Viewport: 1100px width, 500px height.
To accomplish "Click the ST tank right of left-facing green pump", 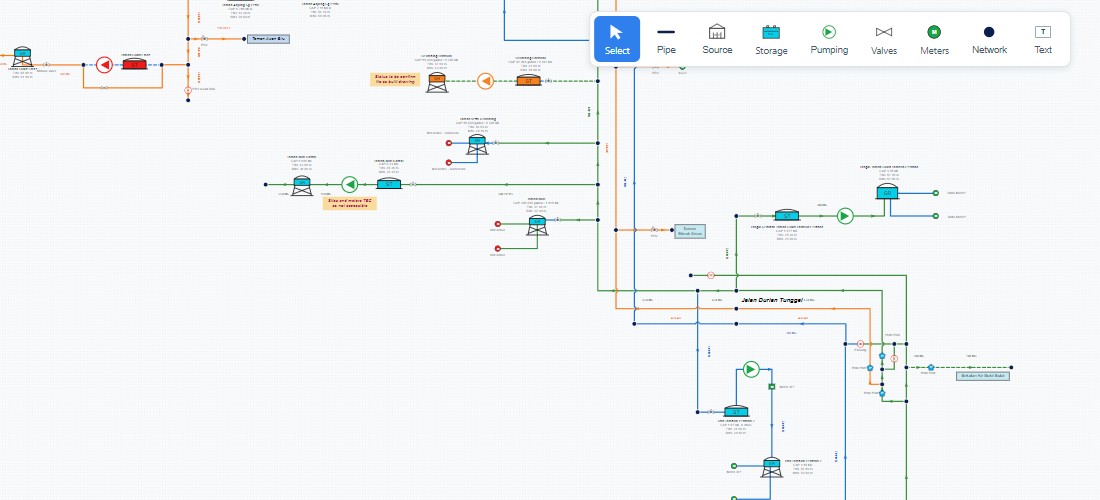I will (x=389, y=184).
